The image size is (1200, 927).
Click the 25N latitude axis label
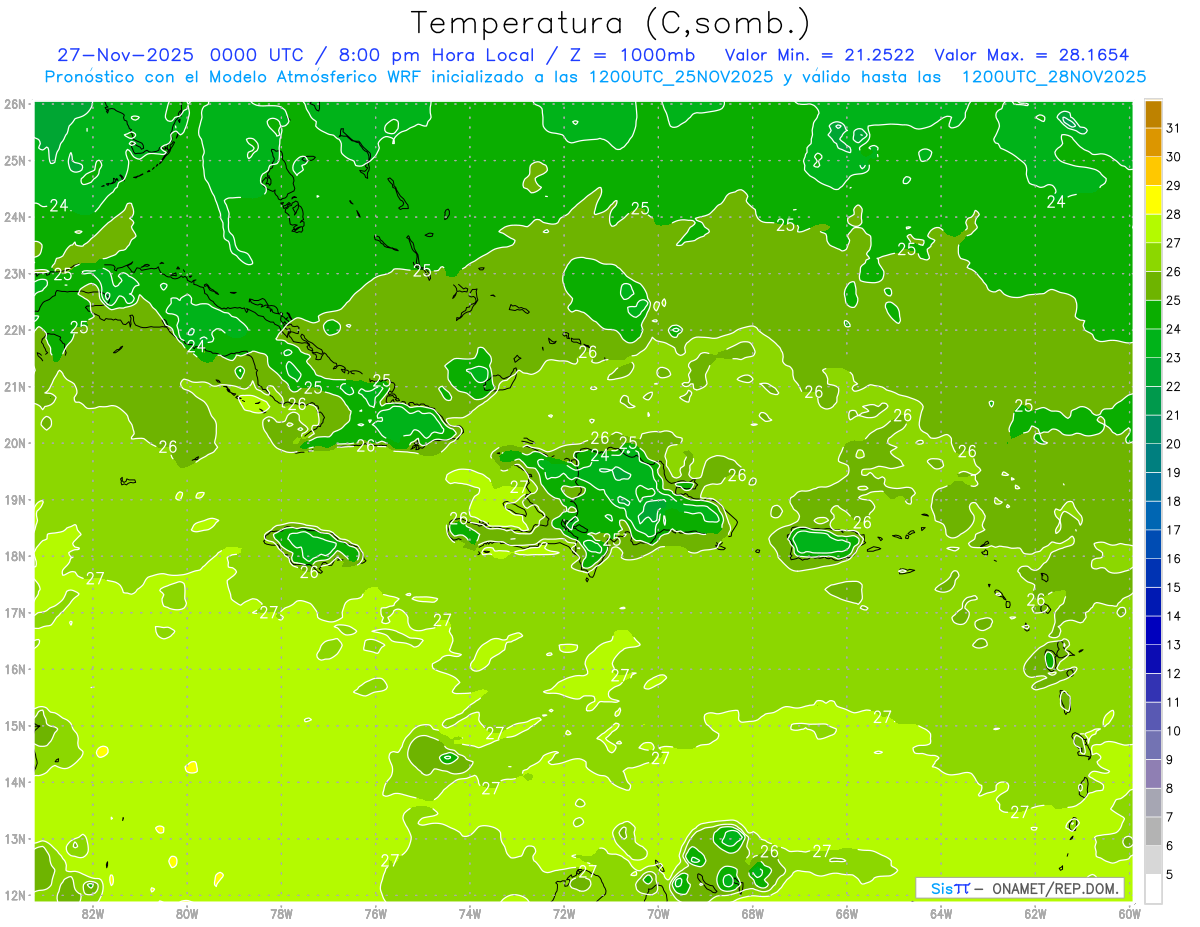pos(15,160)
